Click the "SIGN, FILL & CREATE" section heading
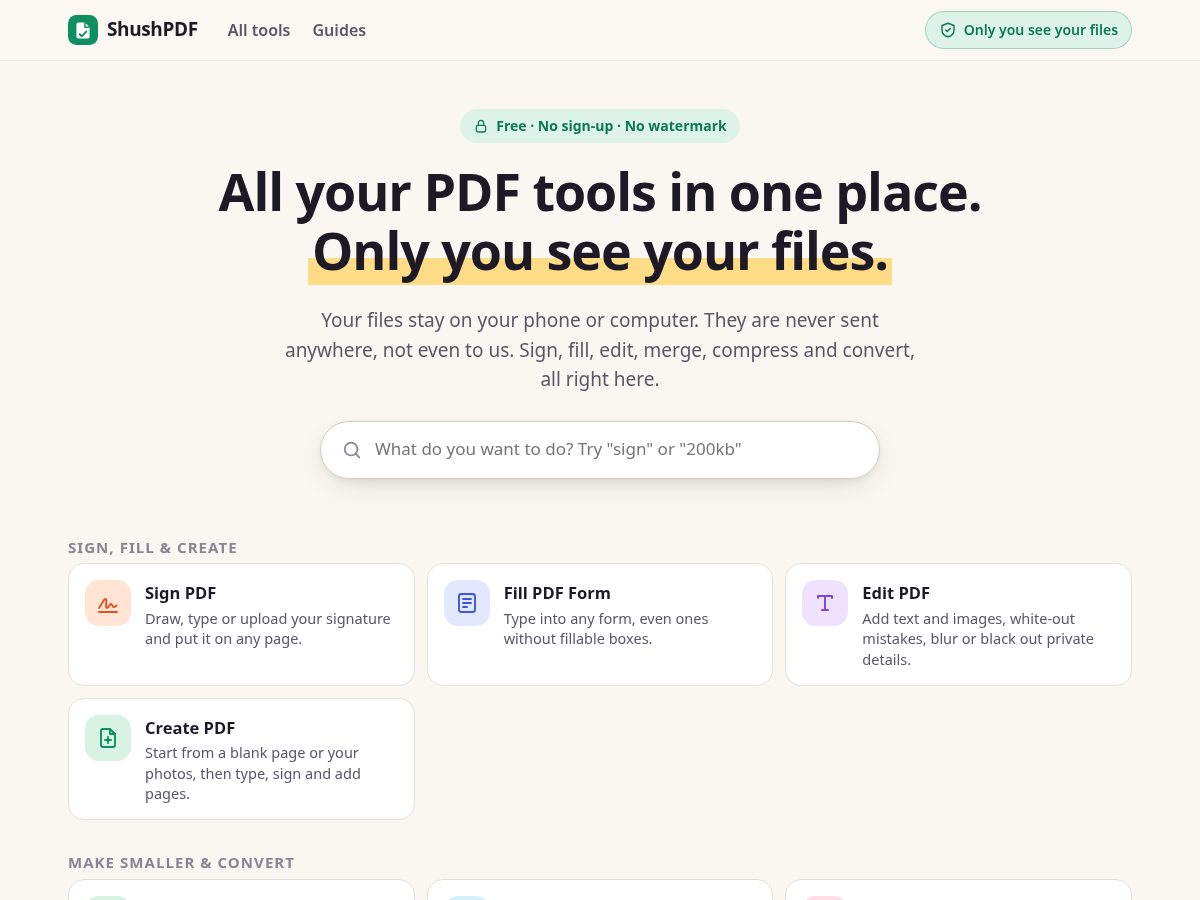This screenshot has width=1200, height=900. click(153, 548)
